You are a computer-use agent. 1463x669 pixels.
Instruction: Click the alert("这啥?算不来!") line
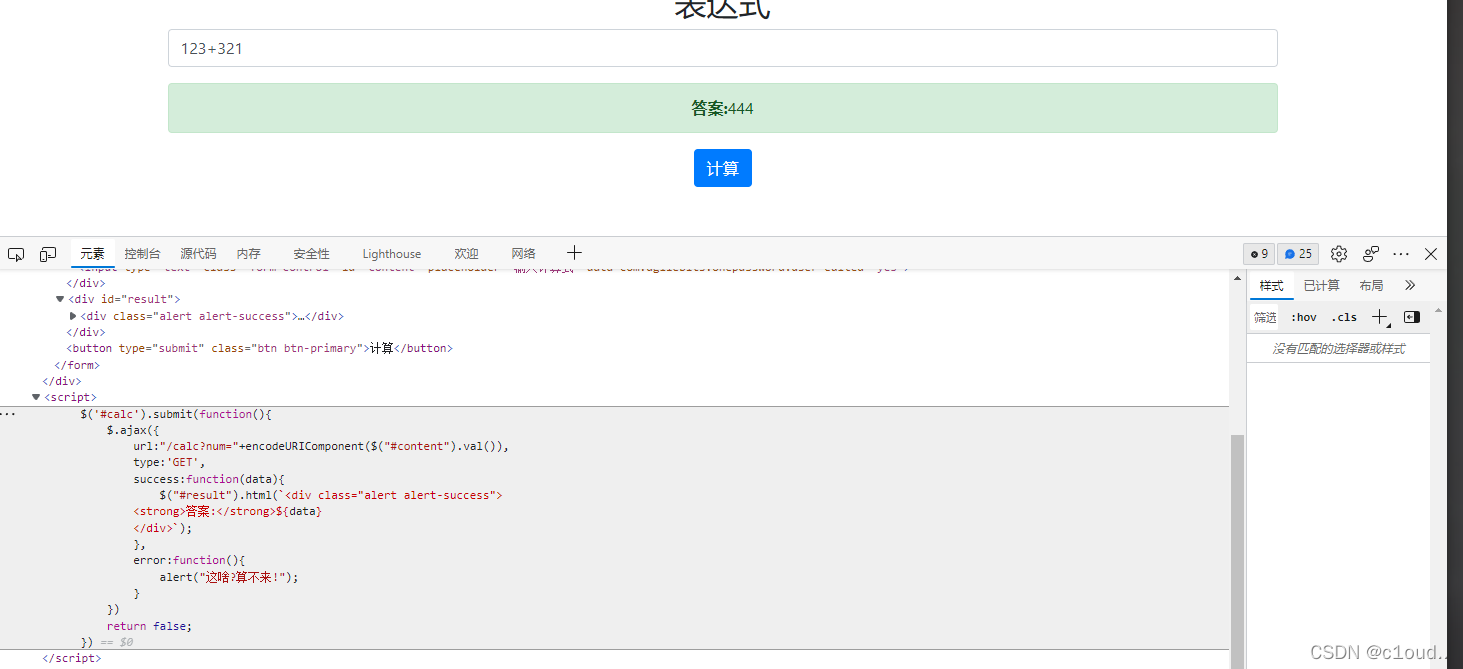229,577
